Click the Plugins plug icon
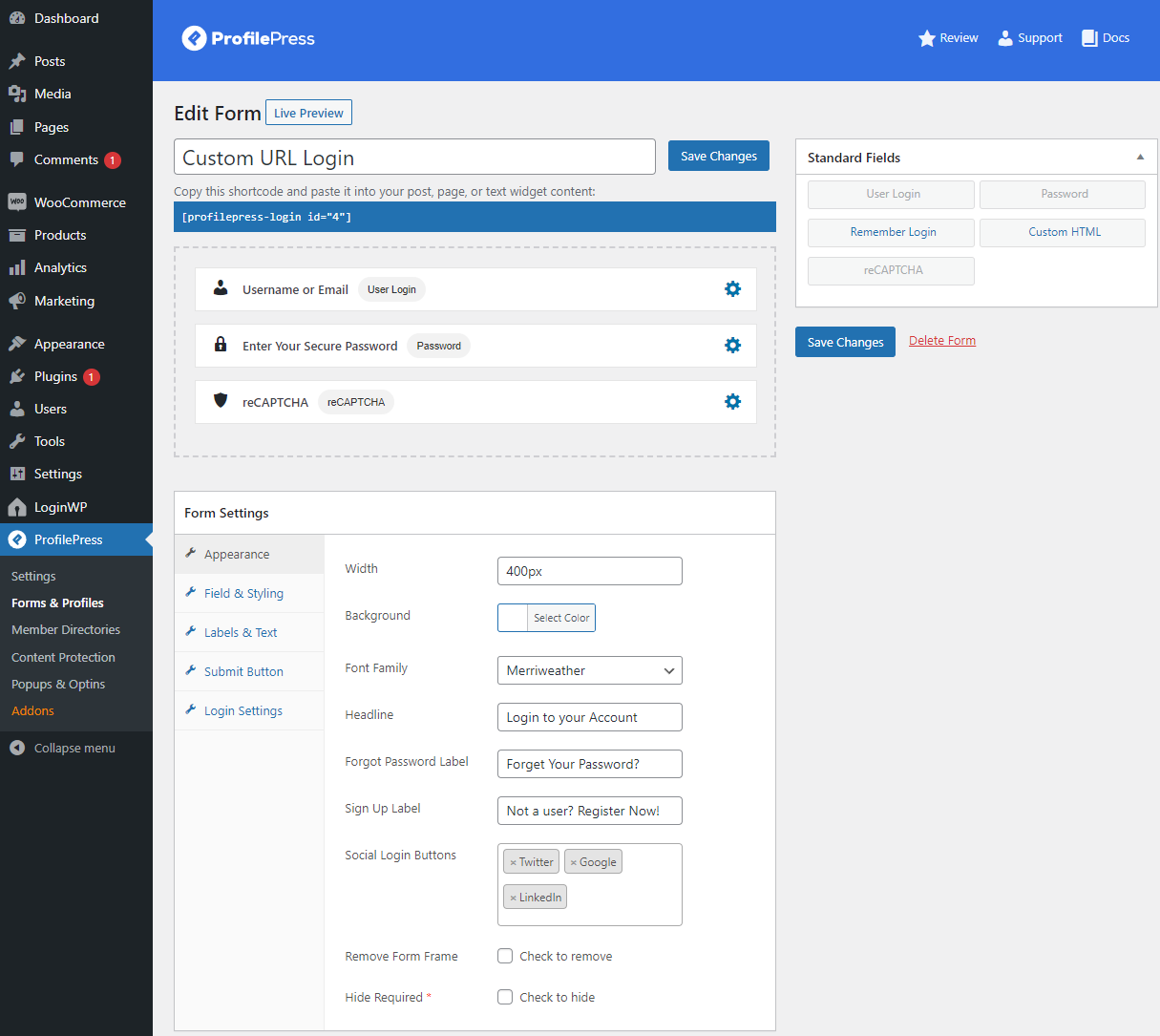The height and width of the screenshot is (1036, 1160). pyautogui.click(x=17, y=376)
